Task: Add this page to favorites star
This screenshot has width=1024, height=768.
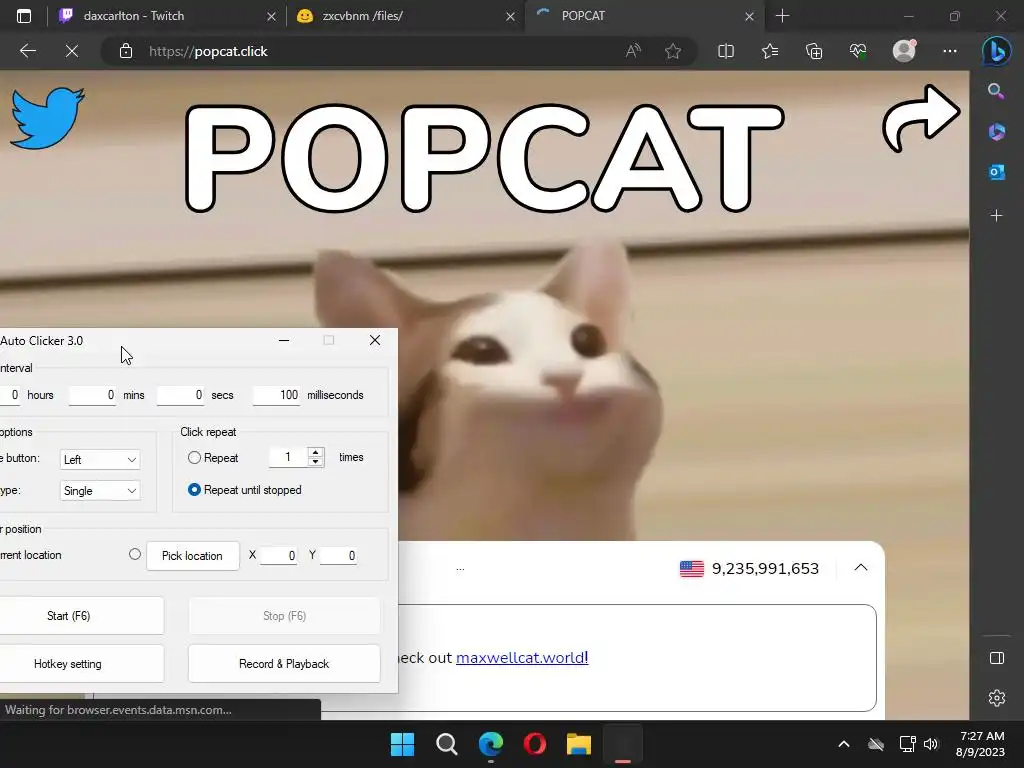Action: pyautogui.click(x=673, y=51)
